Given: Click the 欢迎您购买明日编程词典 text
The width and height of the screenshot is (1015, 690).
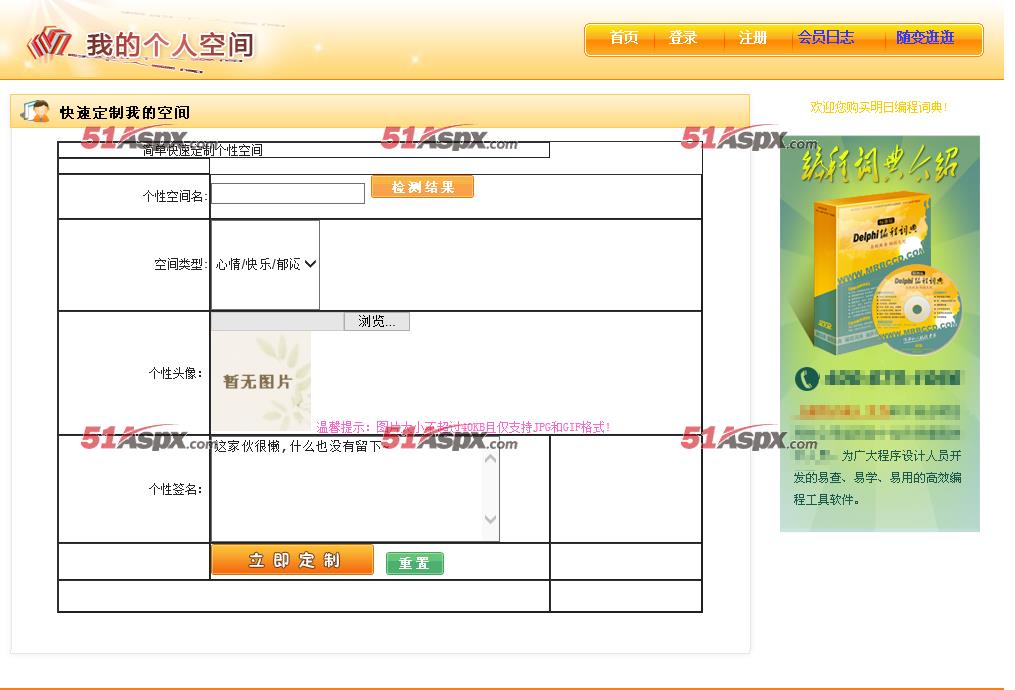Looking at the screenshot, I should (x=878, y=107).
